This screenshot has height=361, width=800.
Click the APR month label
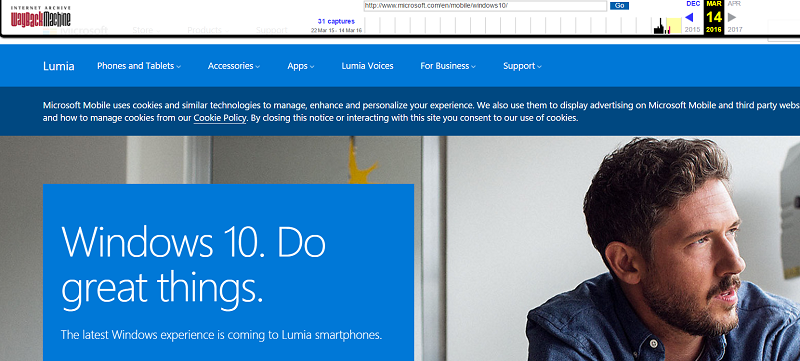tap(734, 4)
